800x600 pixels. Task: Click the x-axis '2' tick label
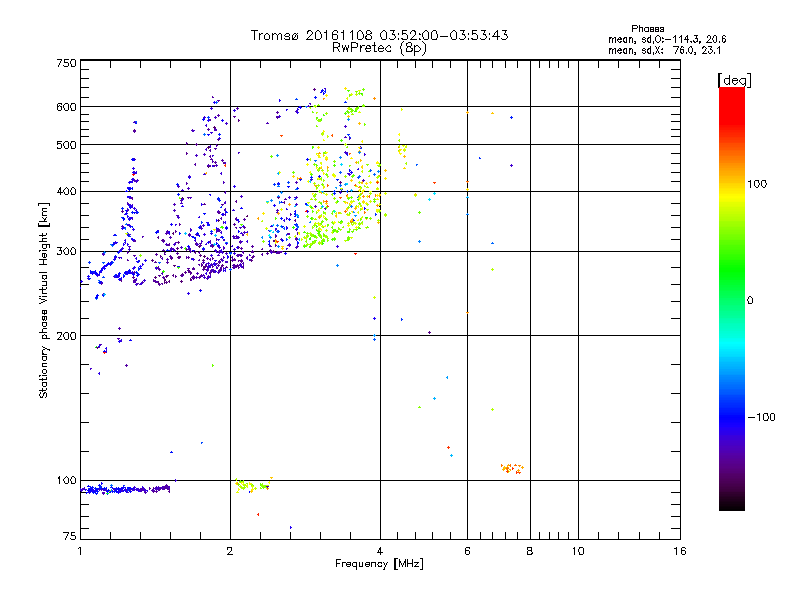point(230,551)
